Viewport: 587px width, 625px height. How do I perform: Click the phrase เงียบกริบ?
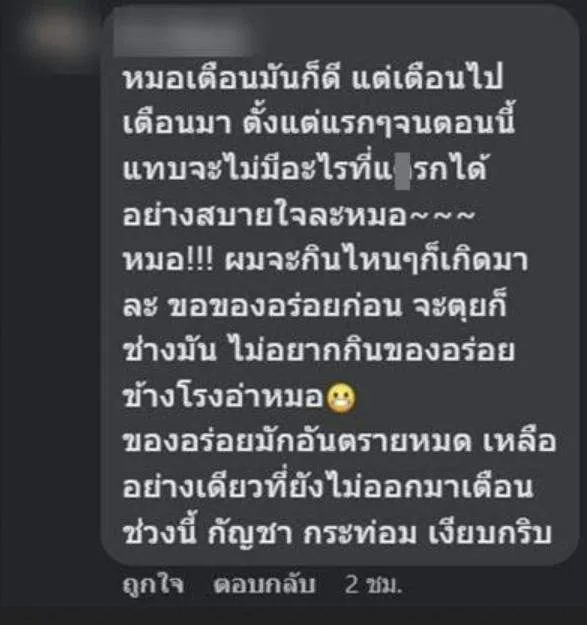(490, 533)
